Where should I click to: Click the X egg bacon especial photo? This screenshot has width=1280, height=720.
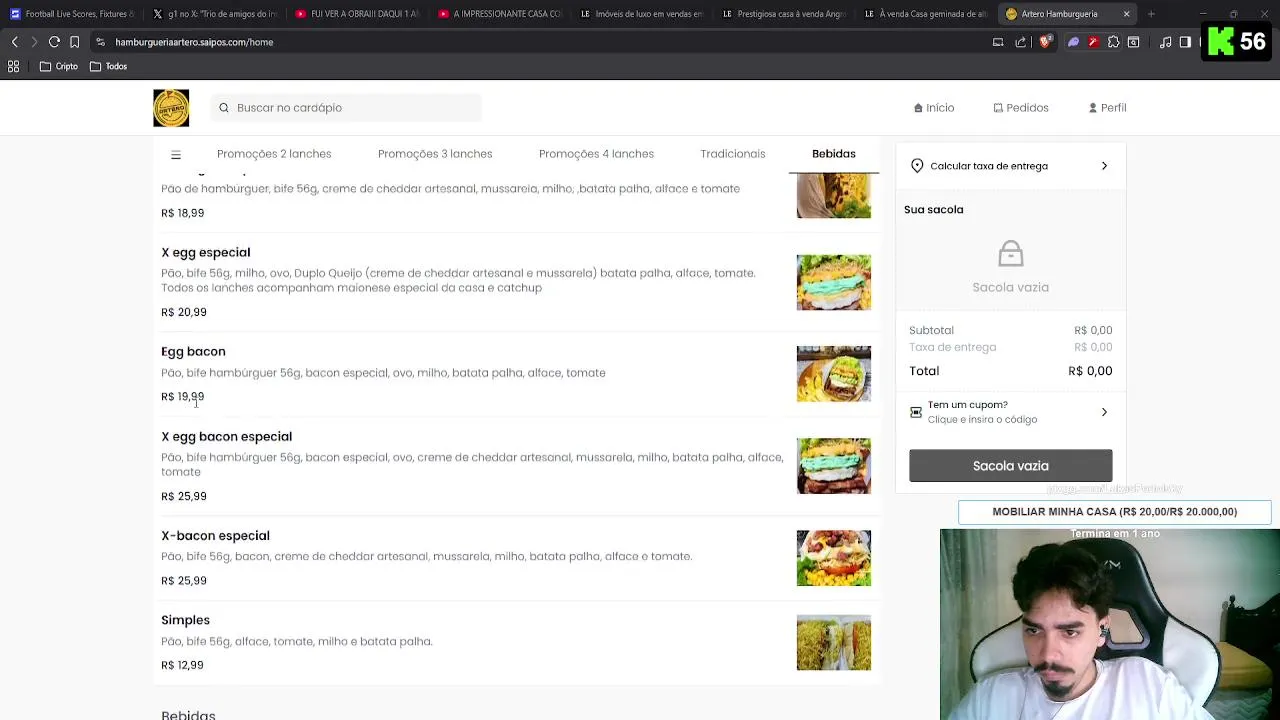834,466
